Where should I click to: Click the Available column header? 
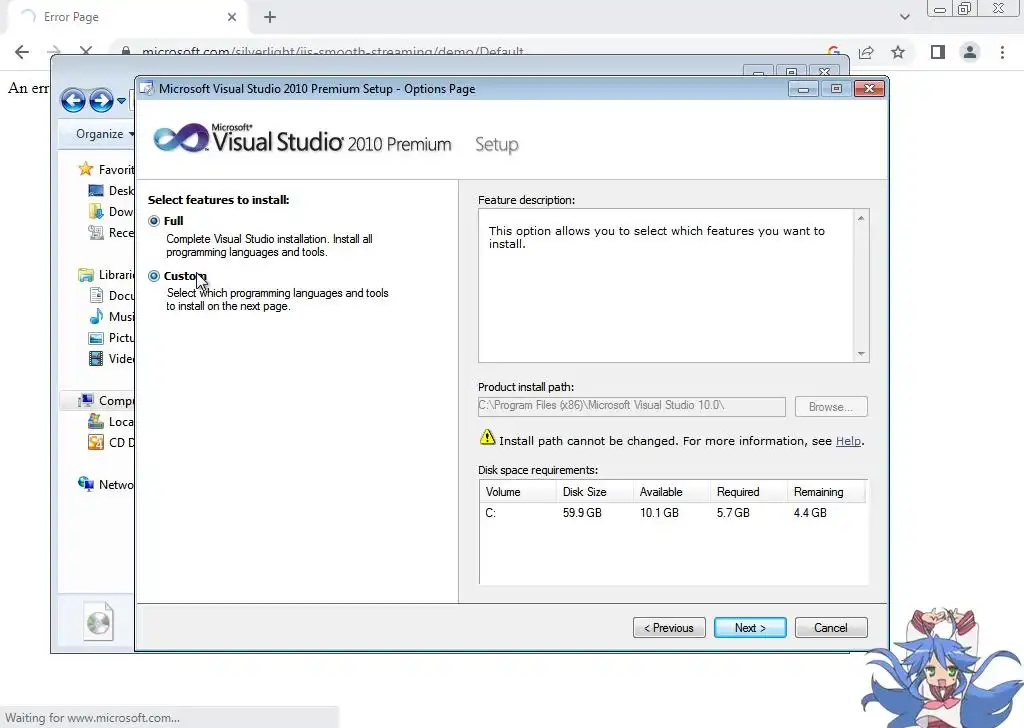(671, 492)
